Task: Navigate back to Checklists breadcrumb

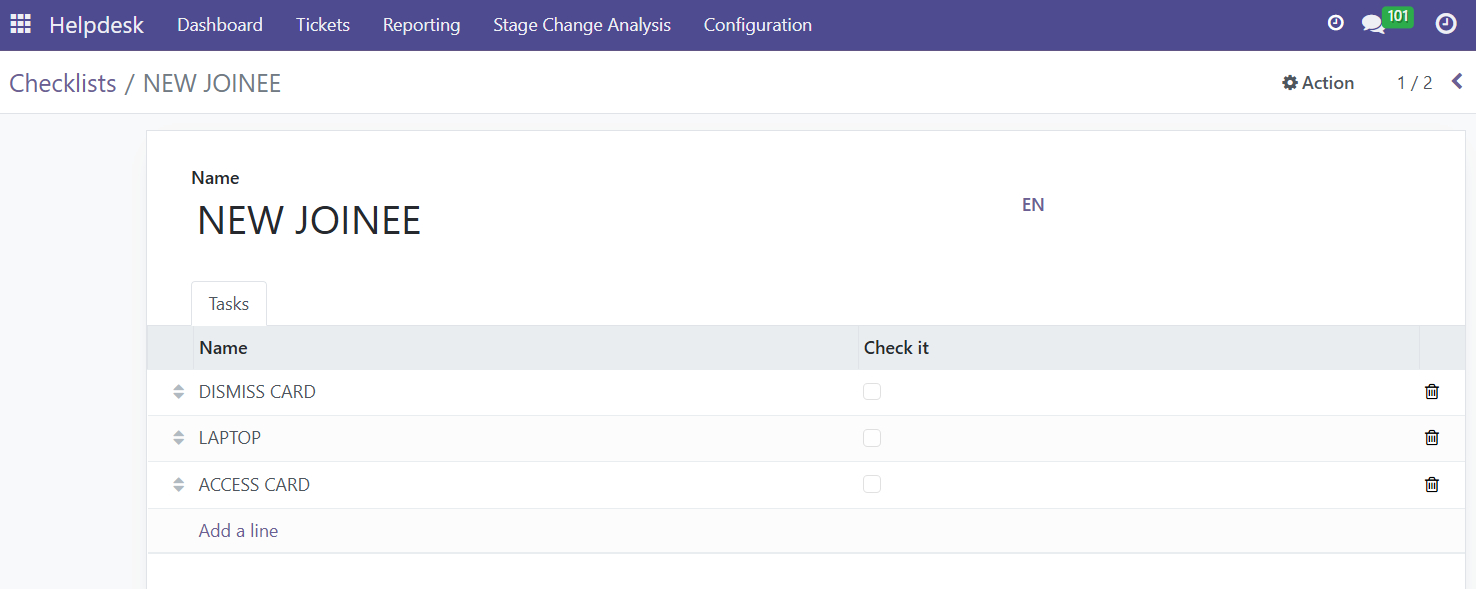Action: click(63, 83)
